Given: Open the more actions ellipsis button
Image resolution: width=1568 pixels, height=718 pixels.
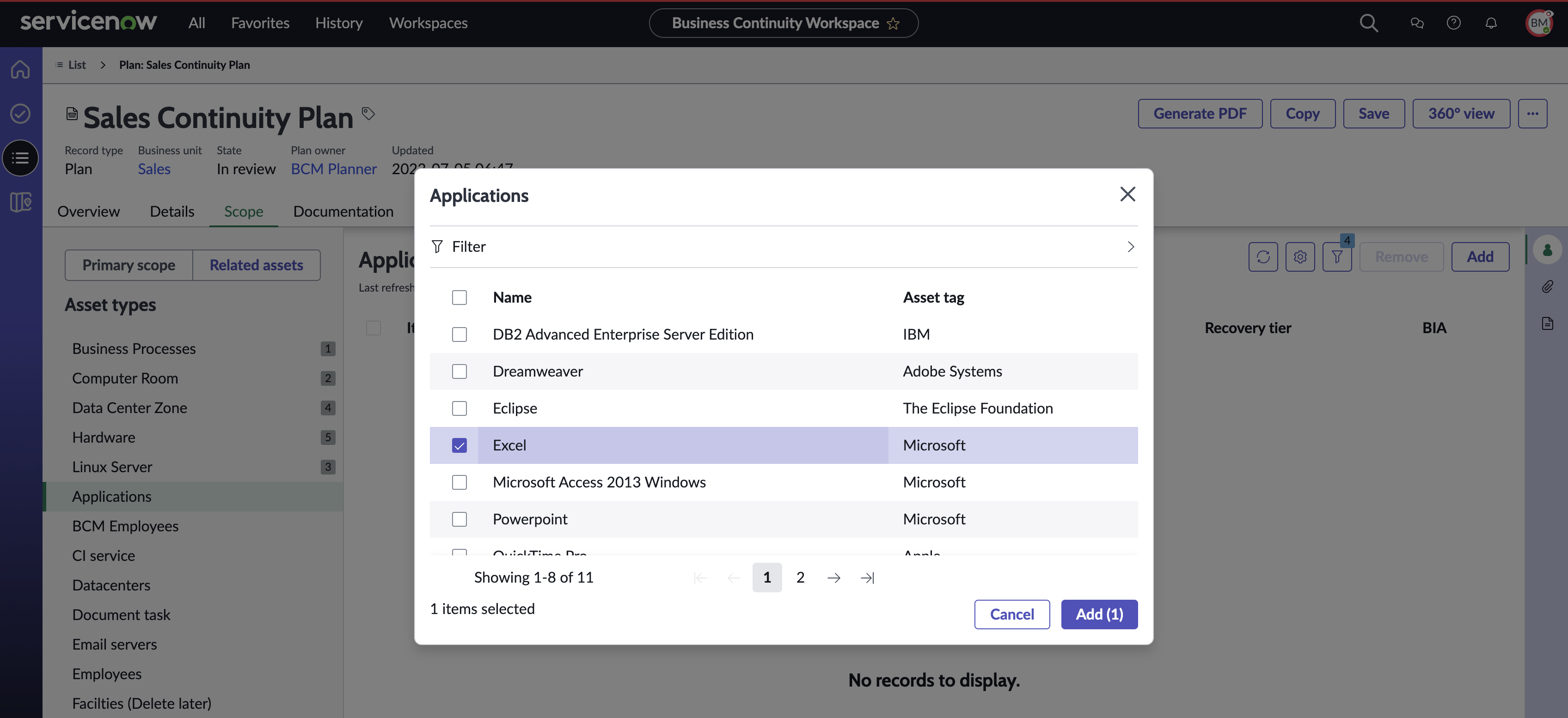Looking at the screenshot, I should coord(1532,114).
